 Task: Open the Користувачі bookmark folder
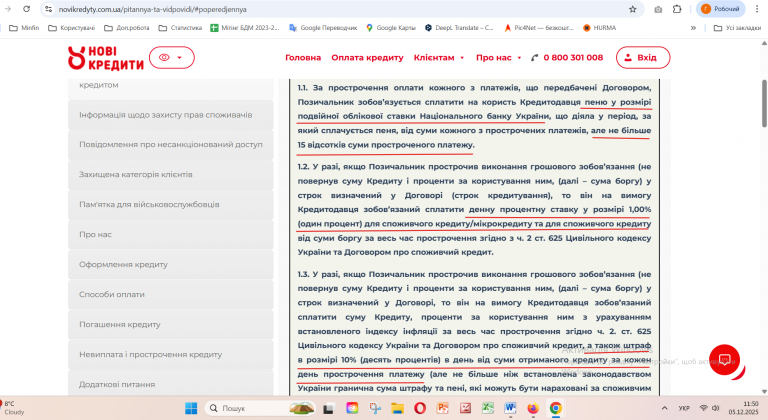coord(72,28)
